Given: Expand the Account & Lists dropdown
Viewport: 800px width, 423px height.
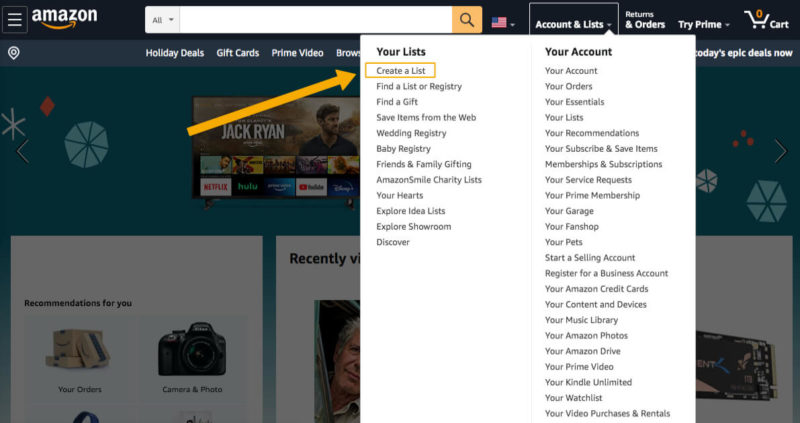Looking at the screenshot, I should 573,24.
